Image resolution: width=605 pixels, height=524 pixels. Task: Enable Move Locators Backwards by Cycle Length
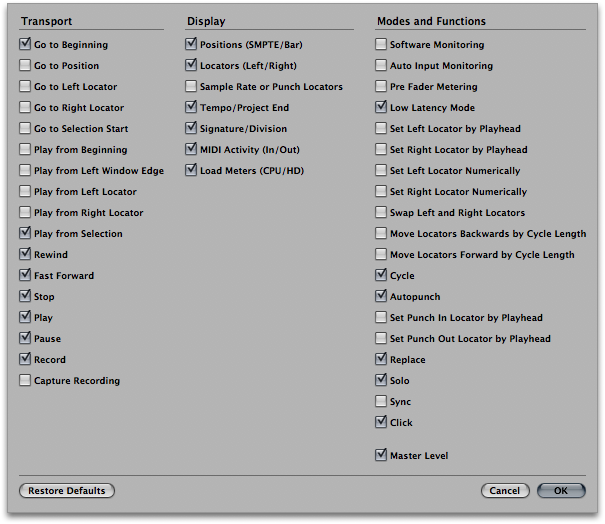coord(381,233)
